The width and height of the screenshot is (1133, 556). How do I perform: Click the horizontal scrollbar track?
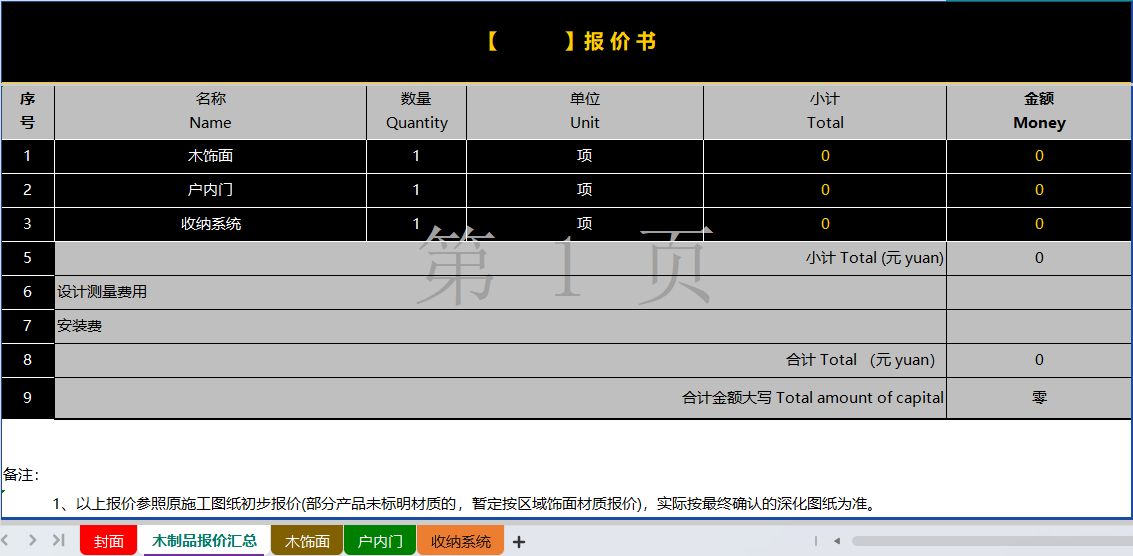(990, 541)
